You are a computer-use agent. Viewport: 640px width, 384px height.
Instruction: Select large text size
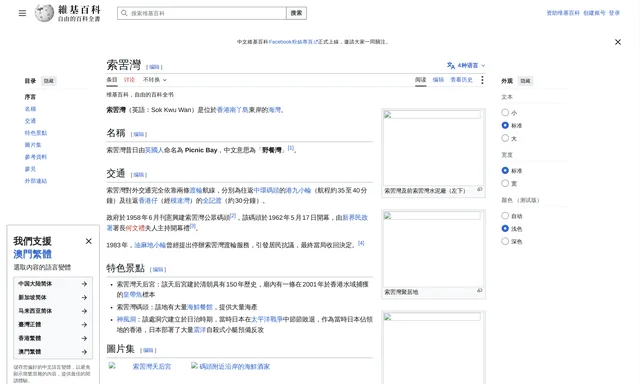[x=505, y=138]
